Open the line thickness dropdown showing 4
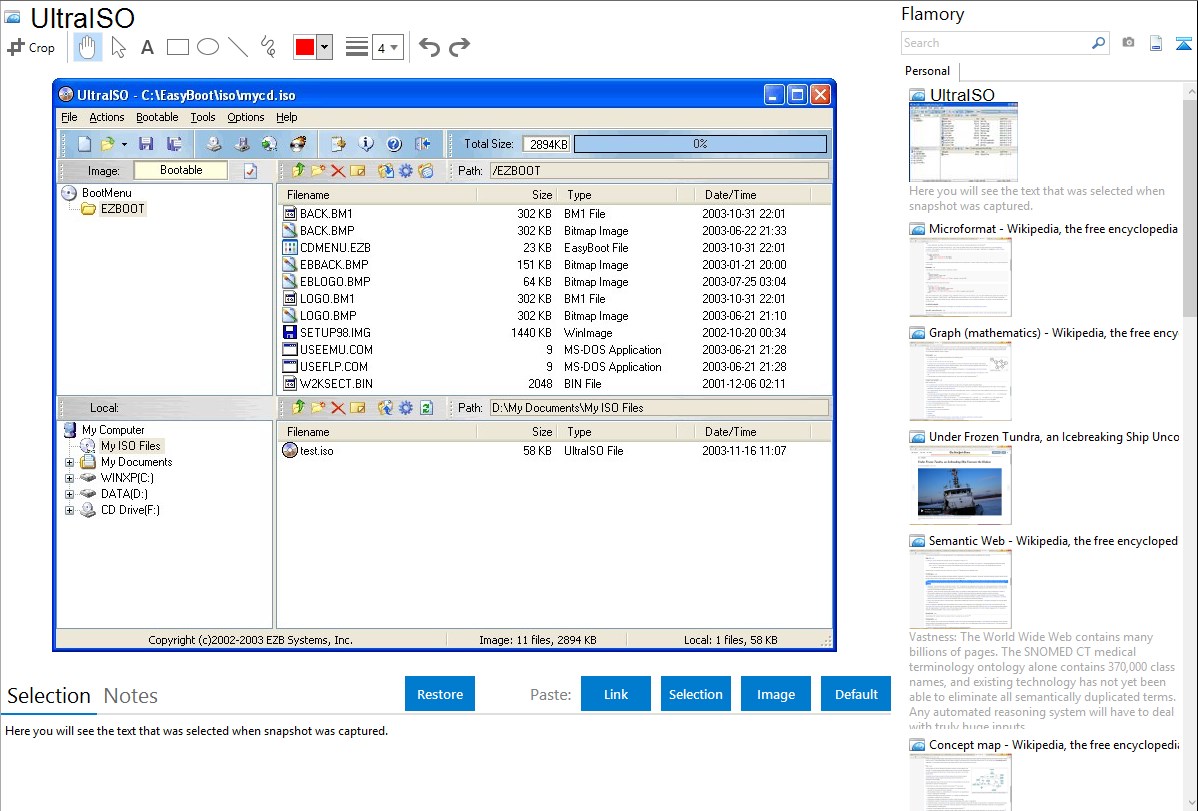This screenshot has height=811, width=1198. pos(387,47)
